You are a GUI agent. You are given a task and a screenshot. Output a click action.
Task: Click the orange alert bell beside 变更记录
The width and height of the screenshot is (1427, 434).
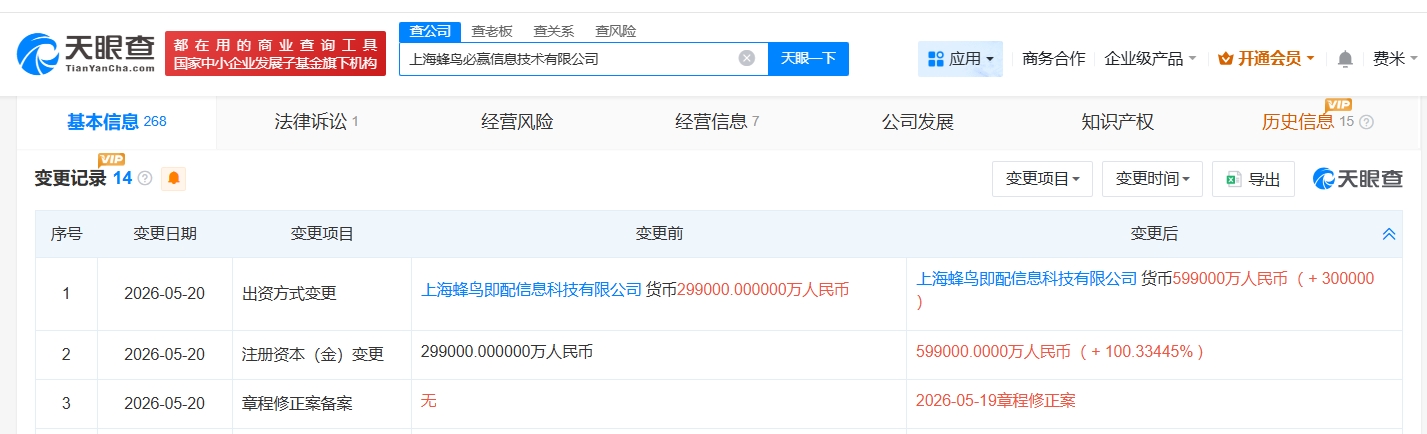tap(174, 178)
